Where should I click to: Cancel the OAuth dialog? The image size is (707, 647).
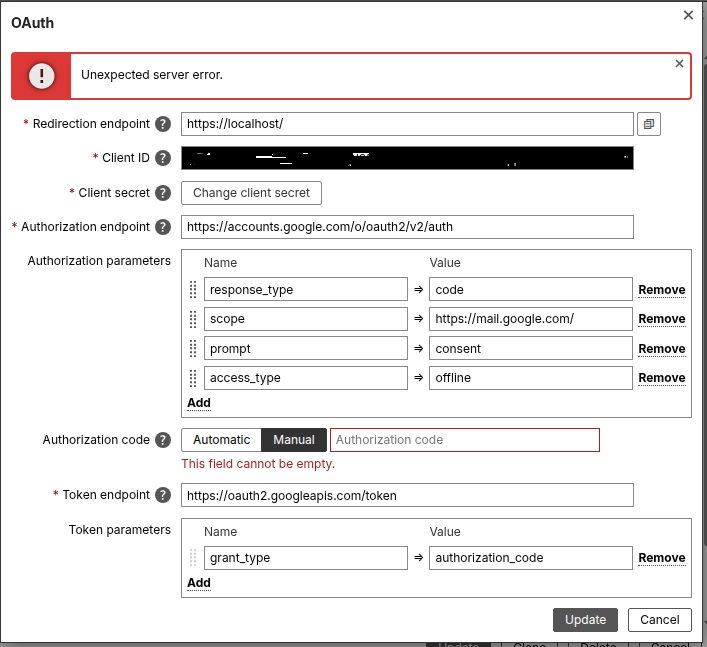pyautogui.click(x=659, y=620)
